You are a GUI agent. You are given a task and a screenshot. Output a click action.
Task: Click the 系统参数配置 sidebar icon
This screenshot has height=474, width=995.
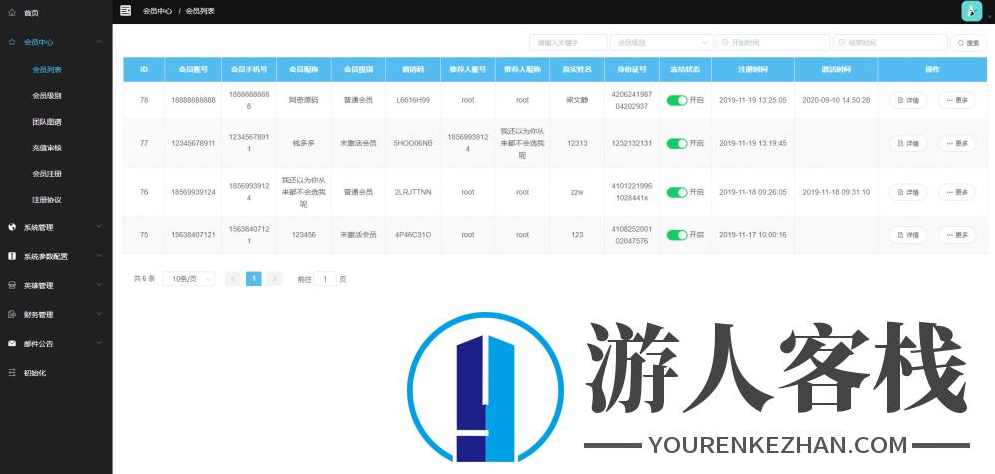click(12, 256)
